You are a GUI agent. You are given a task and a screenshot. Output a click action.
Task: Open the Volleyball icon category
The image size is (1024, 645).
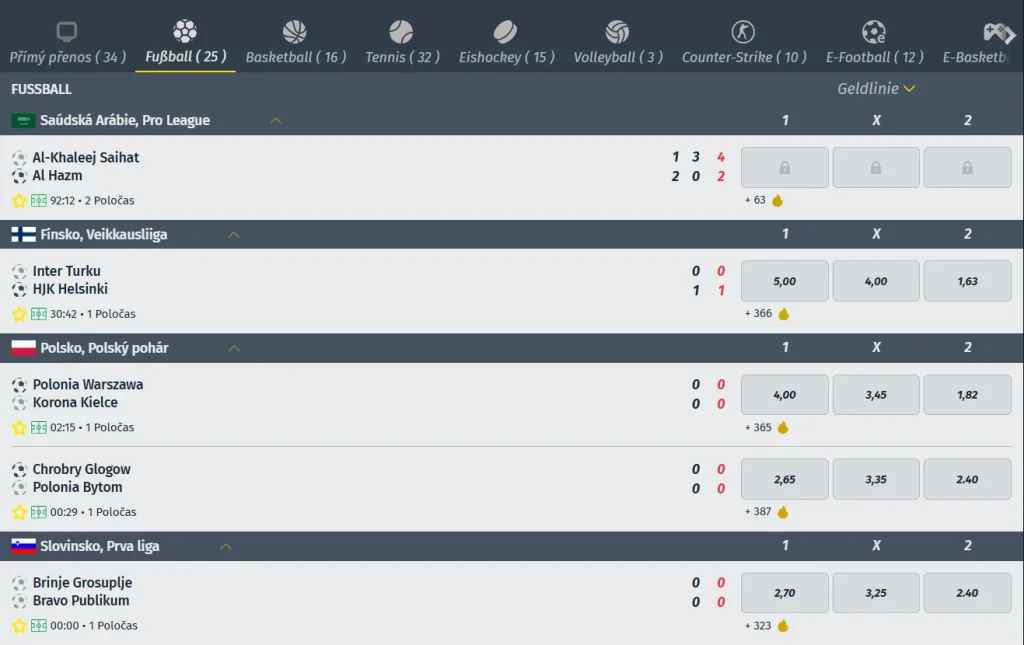[x=617, y=31]
